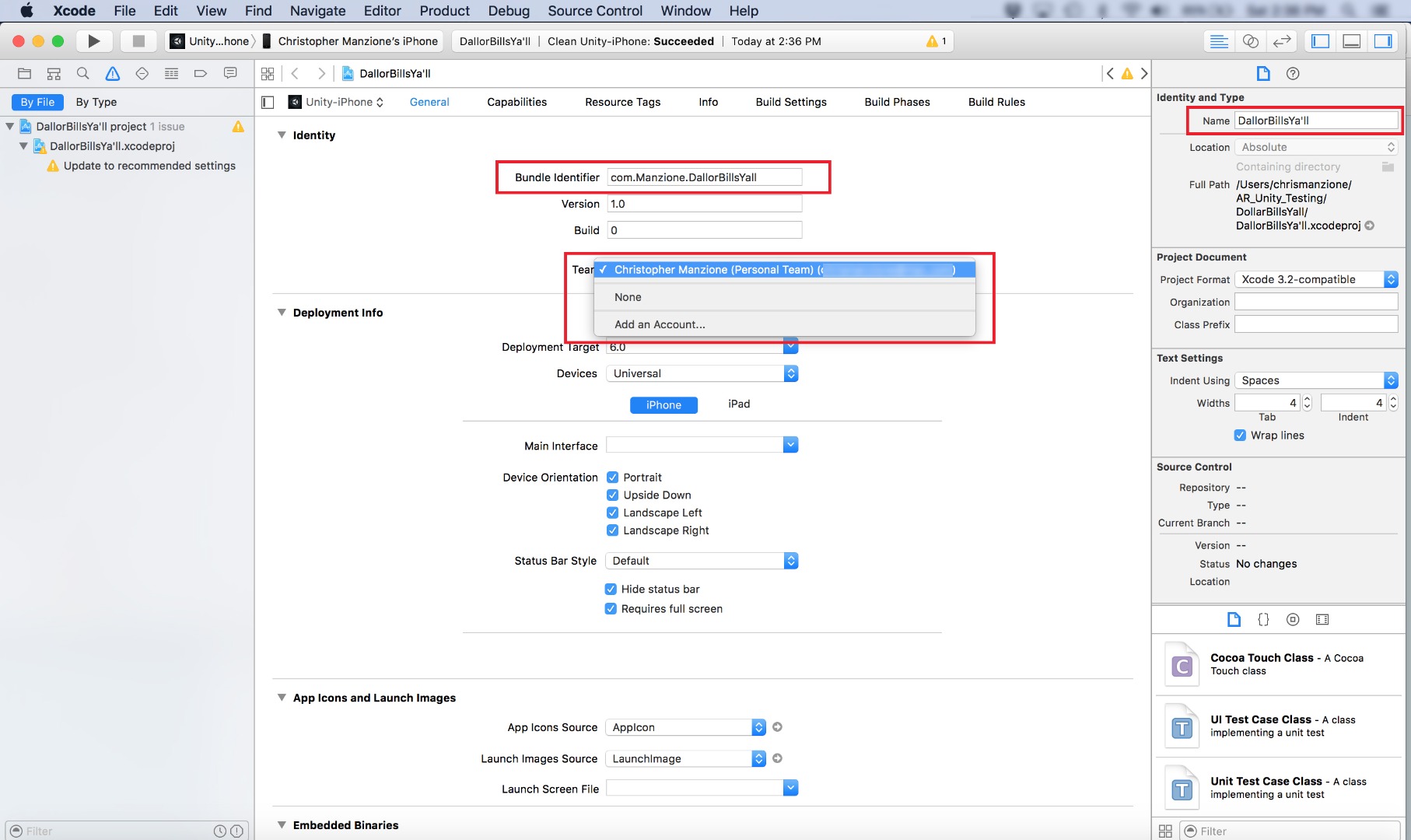Image resolution: width=1411 pixels, height=840 pixels.
Task: Open the Issue navigator warning icon
Action: [x=113, y=73]
